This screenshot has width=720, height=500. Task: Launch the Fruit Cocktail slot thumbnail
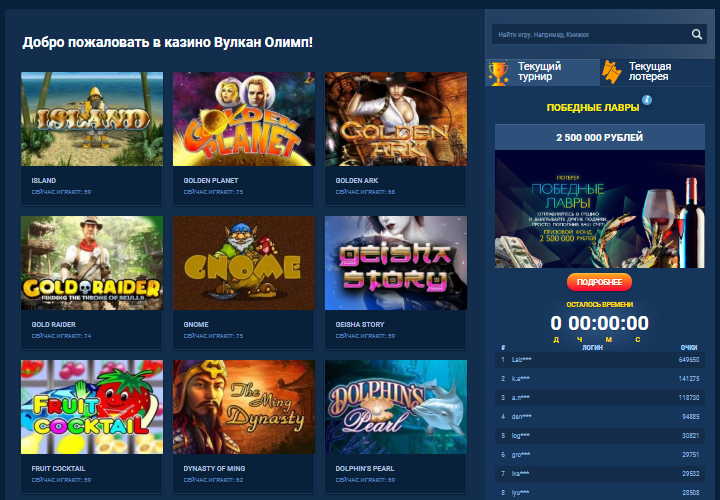[92, 407]
